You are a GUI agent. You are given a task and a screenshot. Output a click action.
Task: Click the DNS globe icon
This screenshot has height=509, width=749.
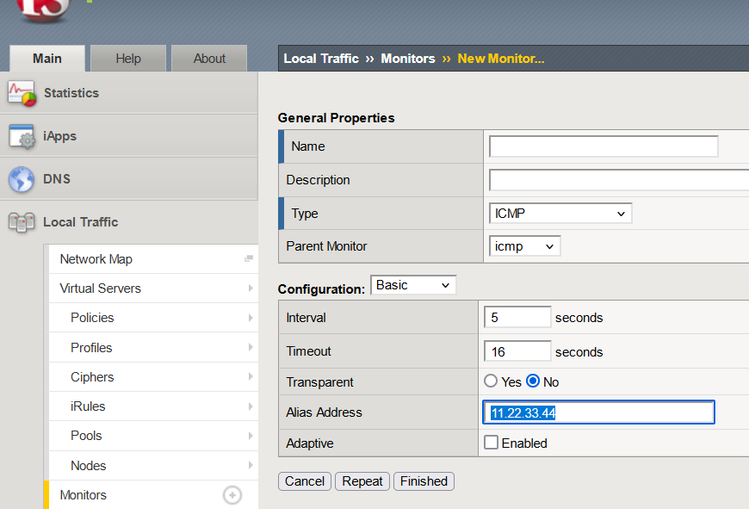click(x=21, y=180)
